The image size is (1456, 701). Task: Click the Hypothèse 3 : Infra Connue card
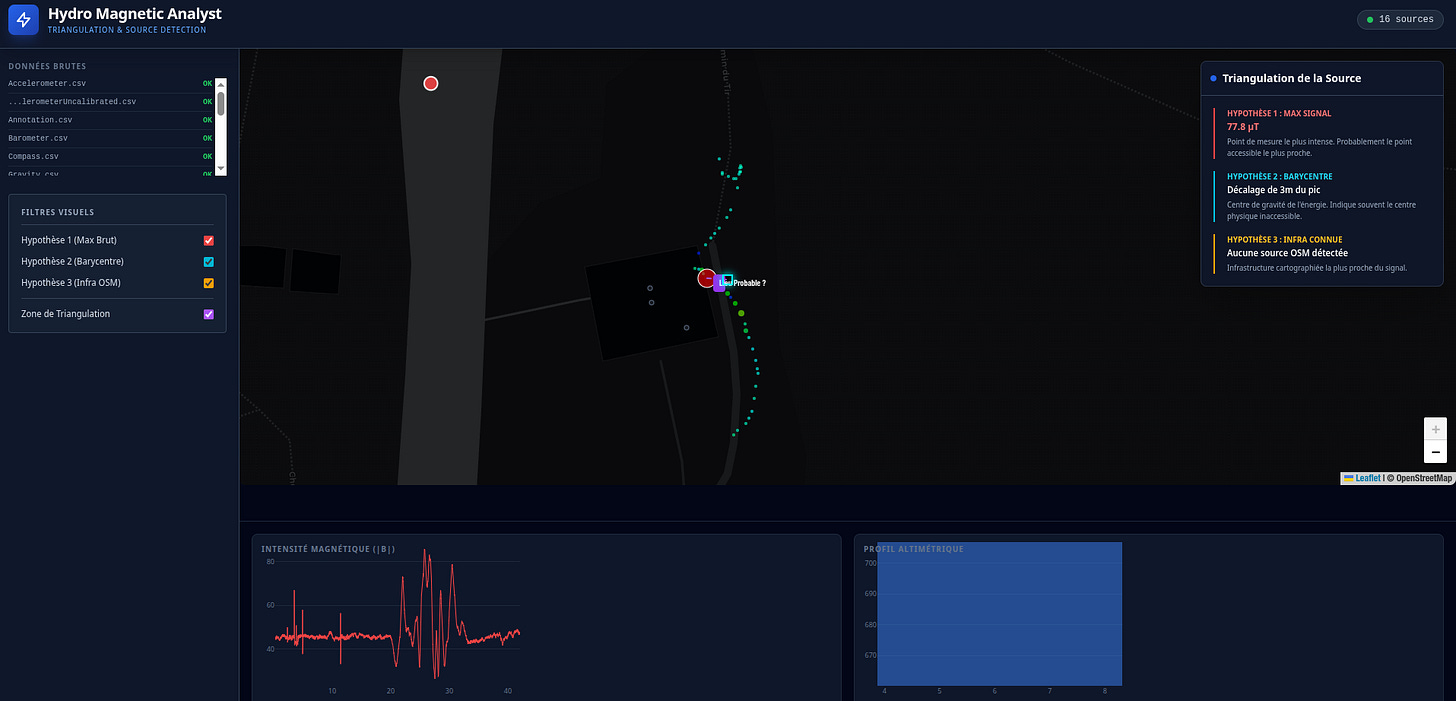pos(1324,254)
